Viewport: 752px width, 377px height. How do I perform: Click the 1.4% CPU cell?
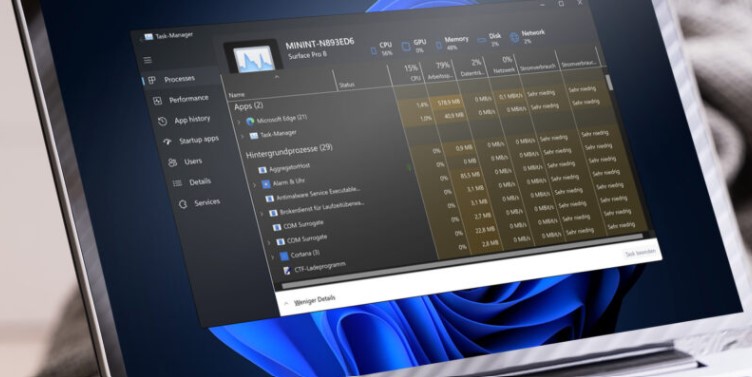pyautogui.click(x=422, y=105)
